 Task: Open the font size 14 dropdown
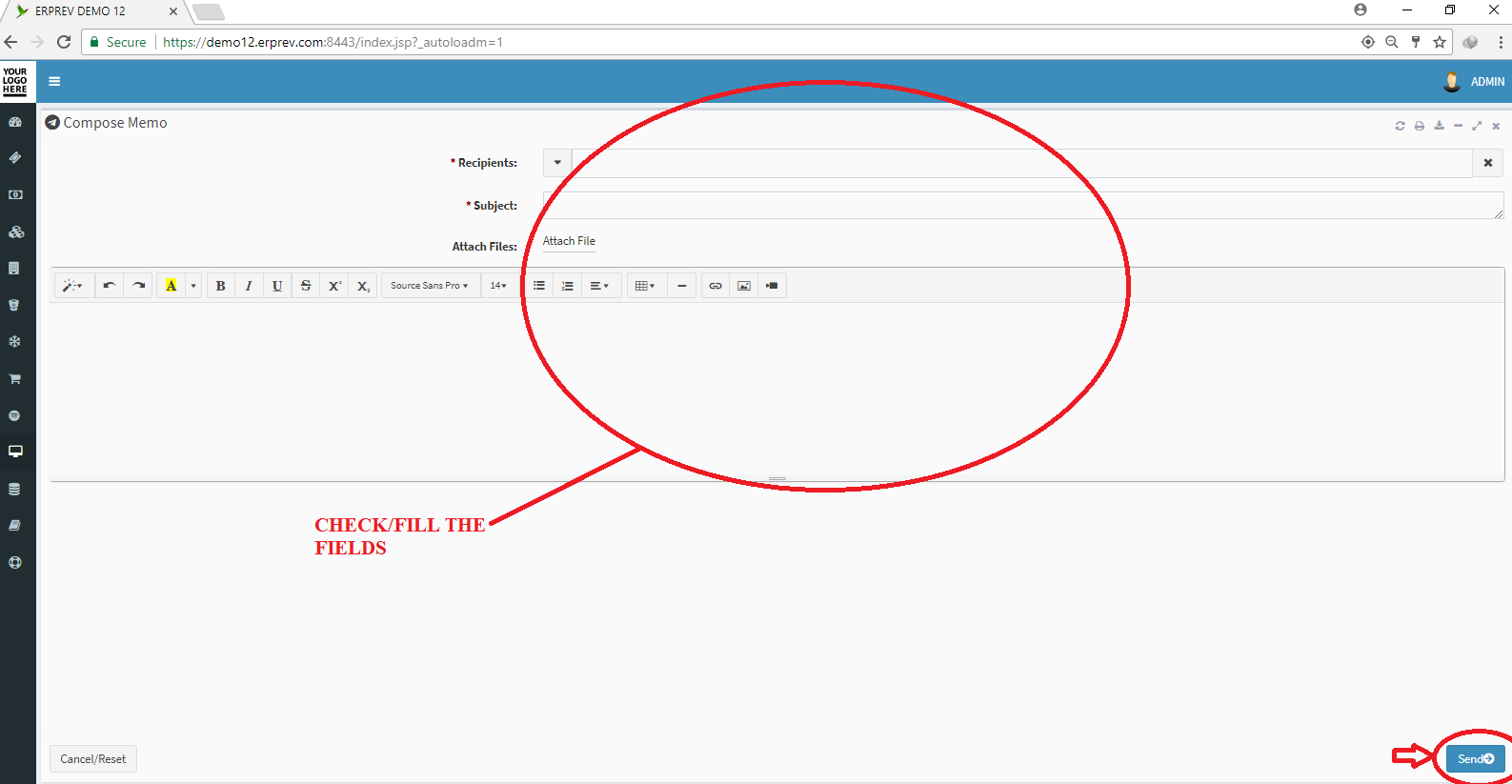point(498,285)
